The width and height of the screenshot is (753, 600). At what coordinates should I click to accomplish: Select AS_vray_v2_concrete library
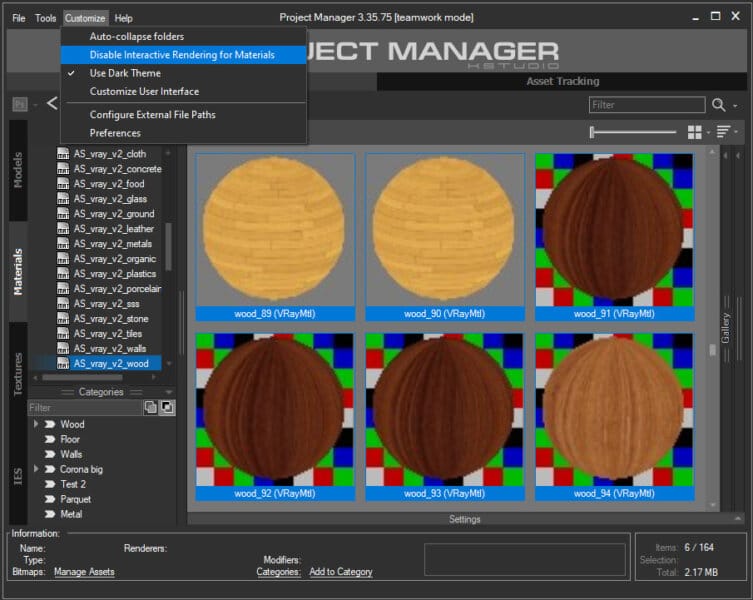pyautogui.click(x=118, y=169)
